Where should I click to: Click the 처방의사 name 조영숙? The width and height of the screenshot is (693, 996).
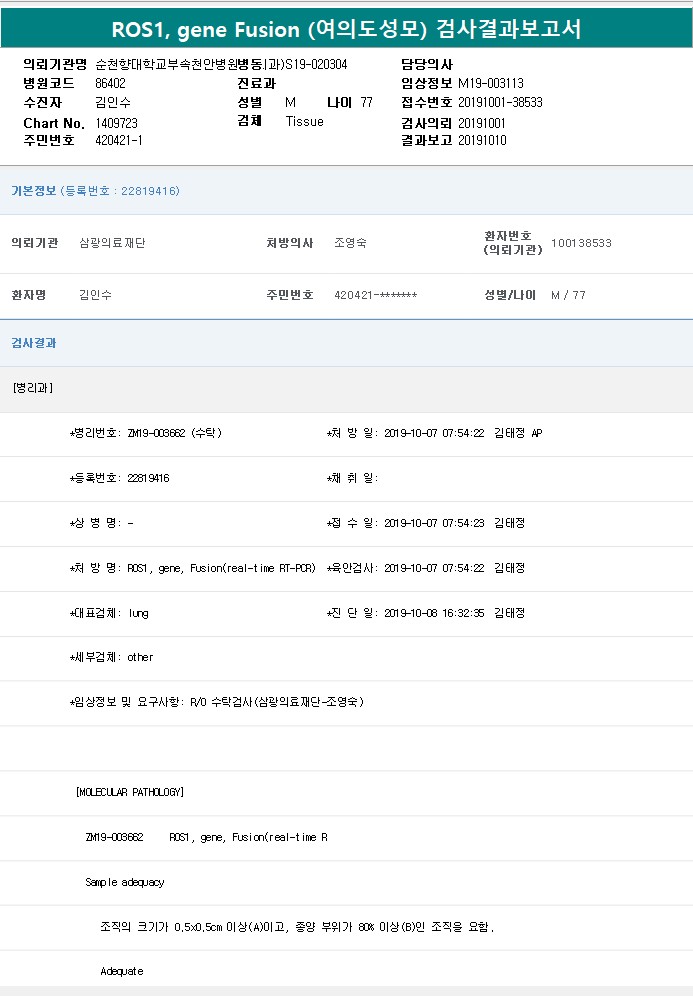pyautogui.click(x=350, y=243)
